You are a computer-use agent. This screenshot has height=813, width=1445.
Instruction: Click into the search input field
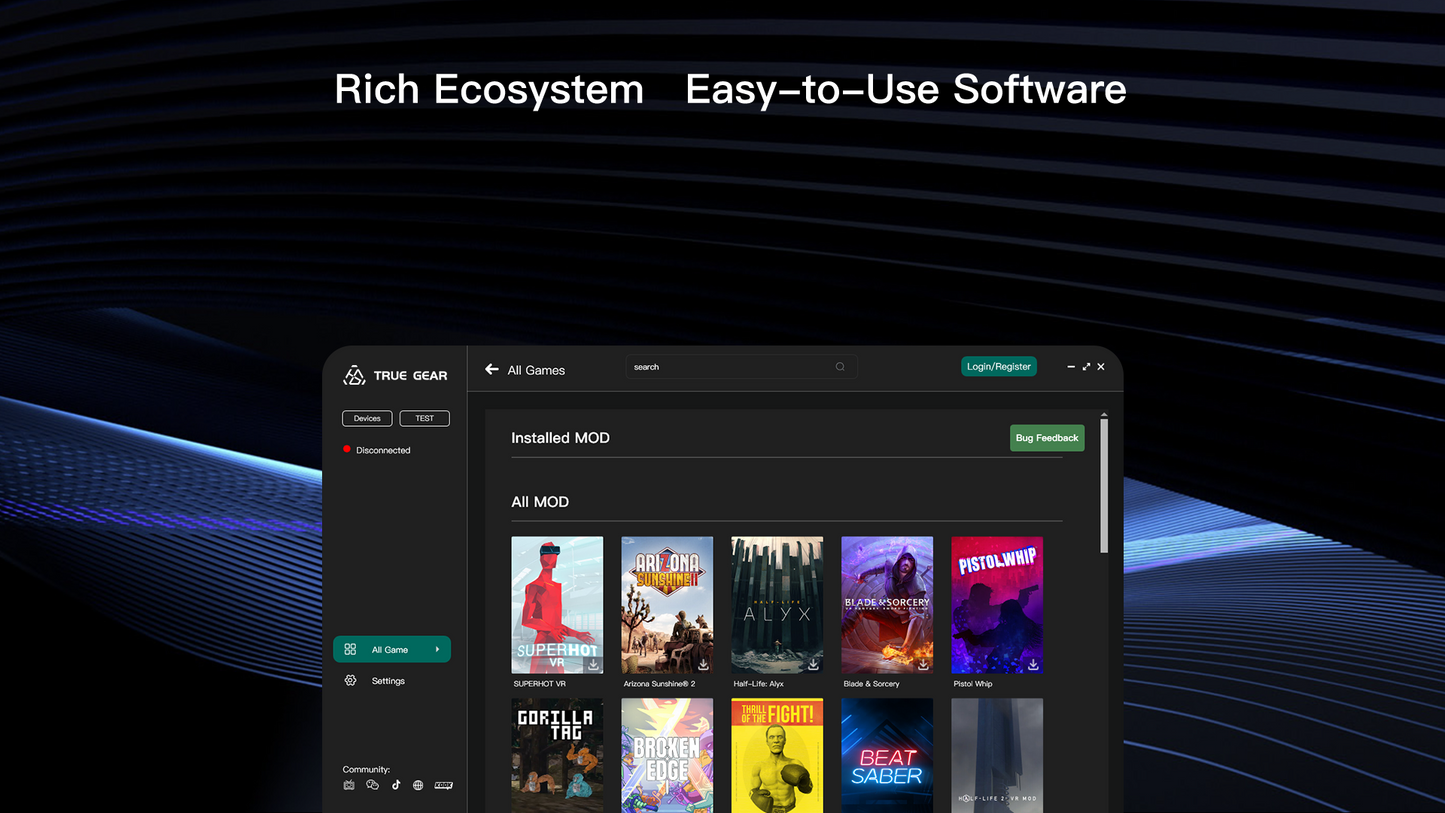coord(730,367)
